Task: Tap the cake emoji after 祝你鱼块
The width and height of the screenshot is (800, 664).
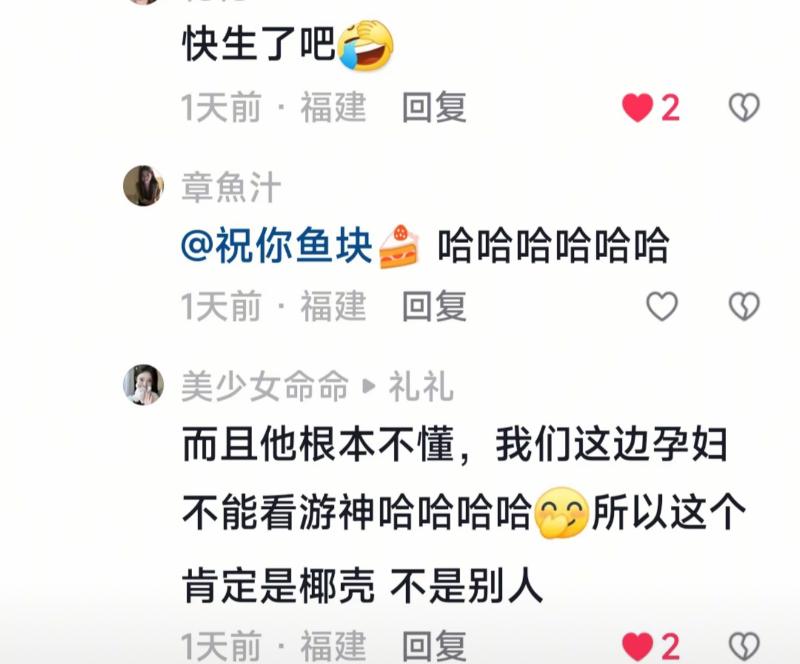Action: point(399,247)
